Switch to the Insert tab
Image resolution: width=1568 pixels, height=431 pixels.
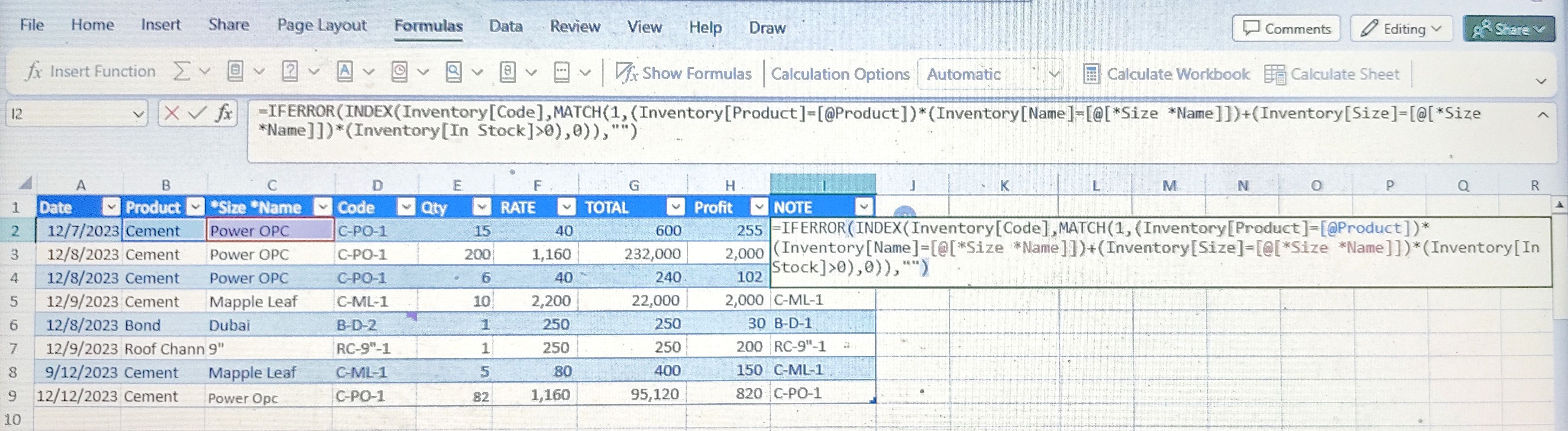[x=161, y=25]
